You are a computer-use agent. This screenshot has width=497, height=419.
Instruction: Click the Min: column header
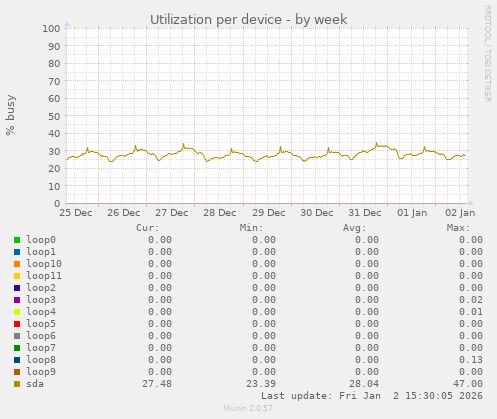251,228
